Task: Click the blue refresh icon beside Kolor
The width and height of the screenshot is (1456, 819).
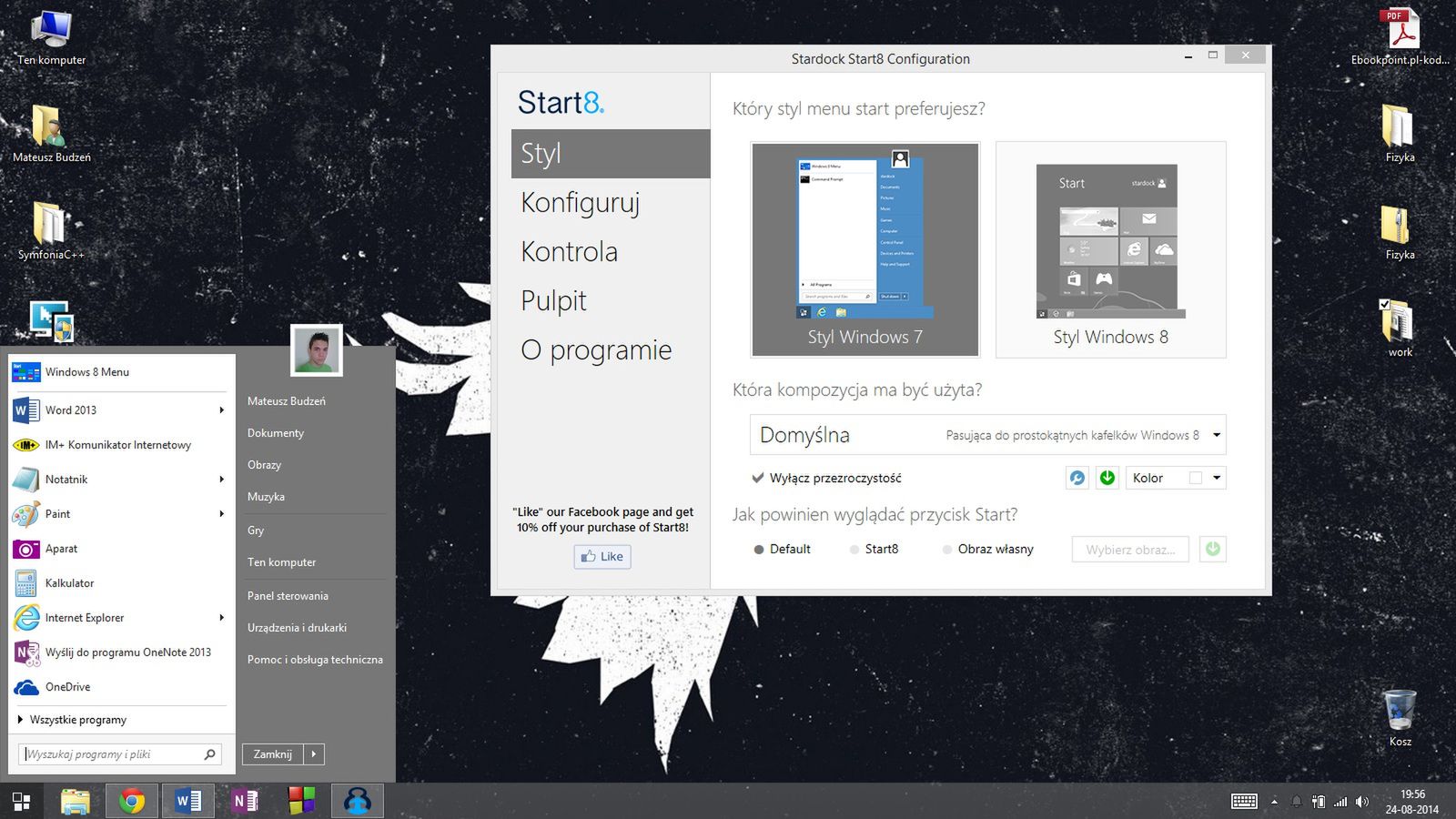Action: point(1077,478)
